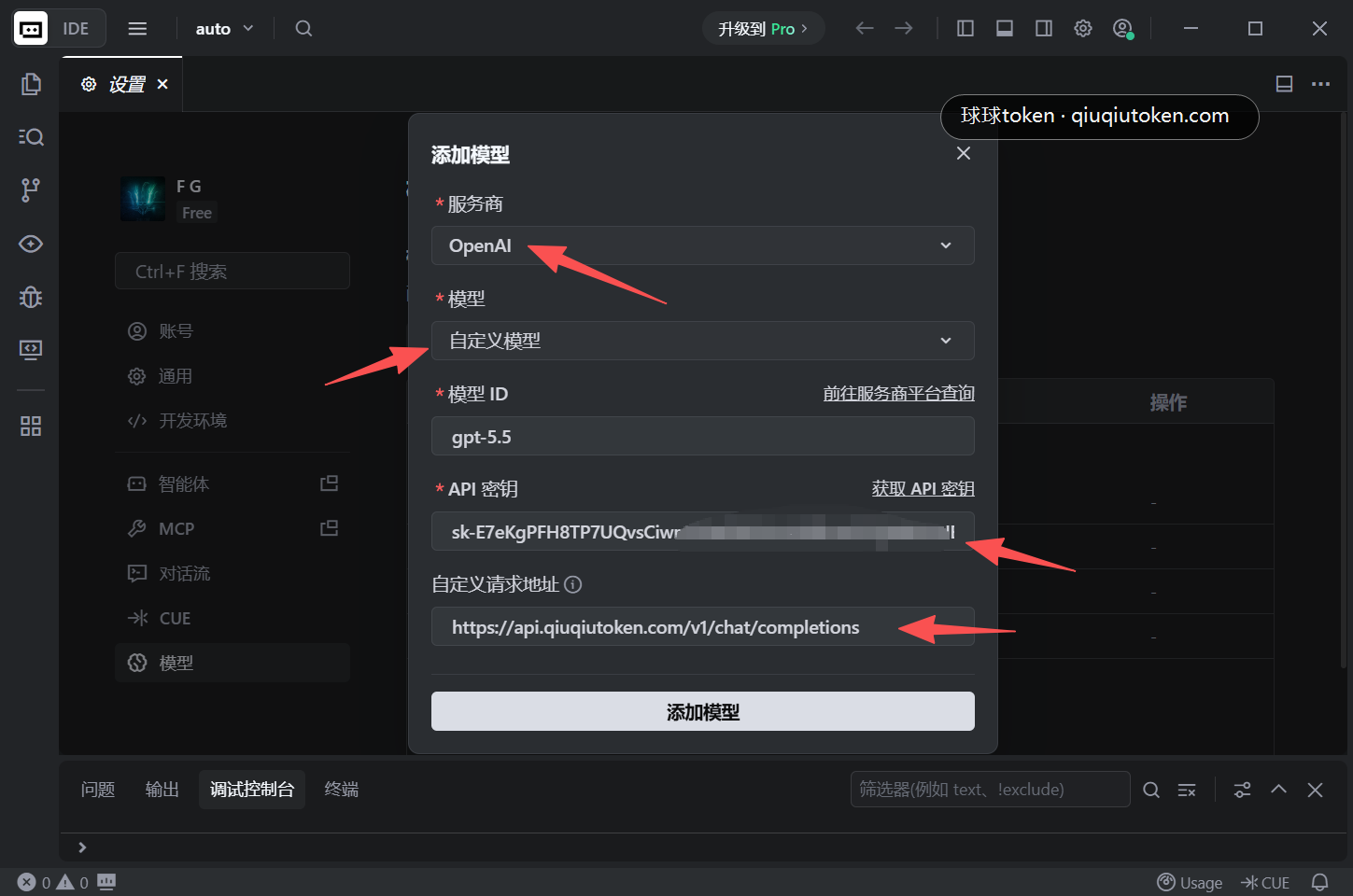Open the 通用 settings section

tap(233, 376)
